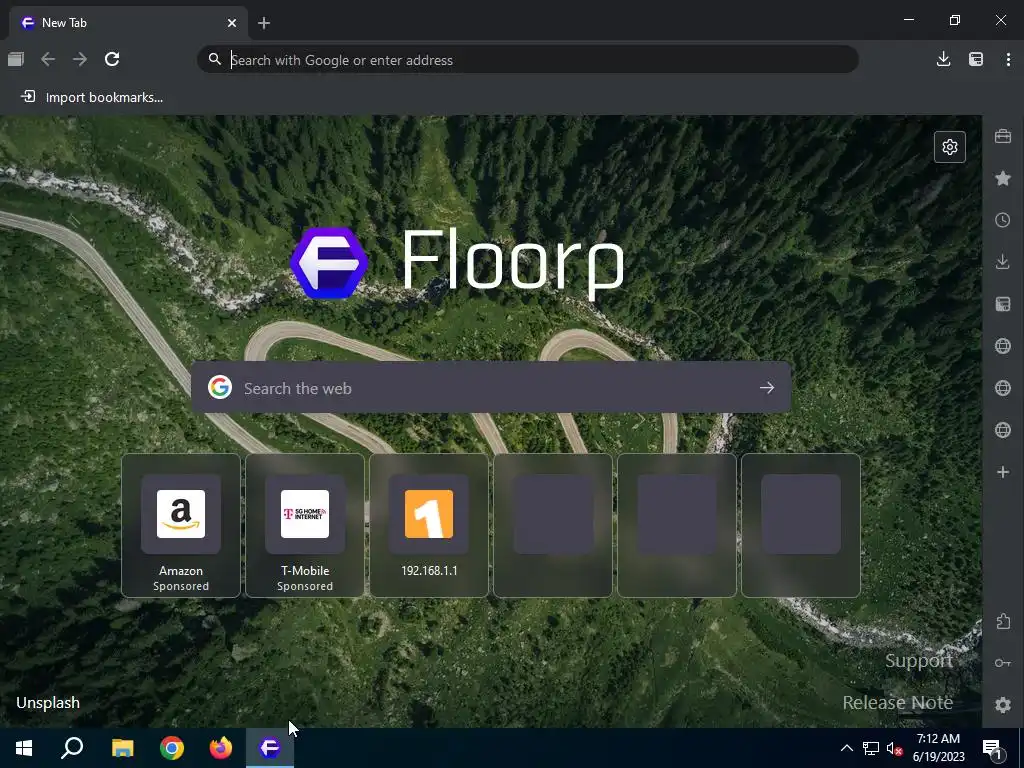Open the passwords key icon in the sidebar
This screenshot has width=1024, height=768.
pyautogui.click(x=1003, y=663)
